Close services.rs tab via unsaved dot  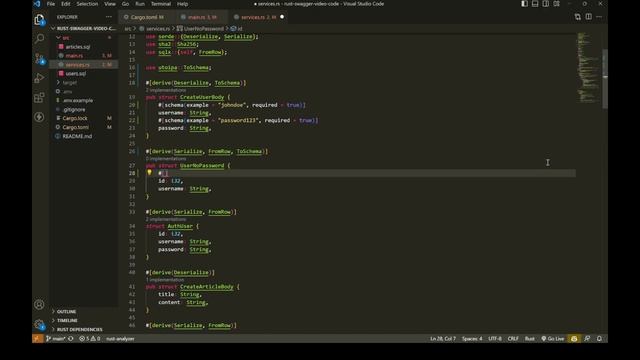[282, 17]
